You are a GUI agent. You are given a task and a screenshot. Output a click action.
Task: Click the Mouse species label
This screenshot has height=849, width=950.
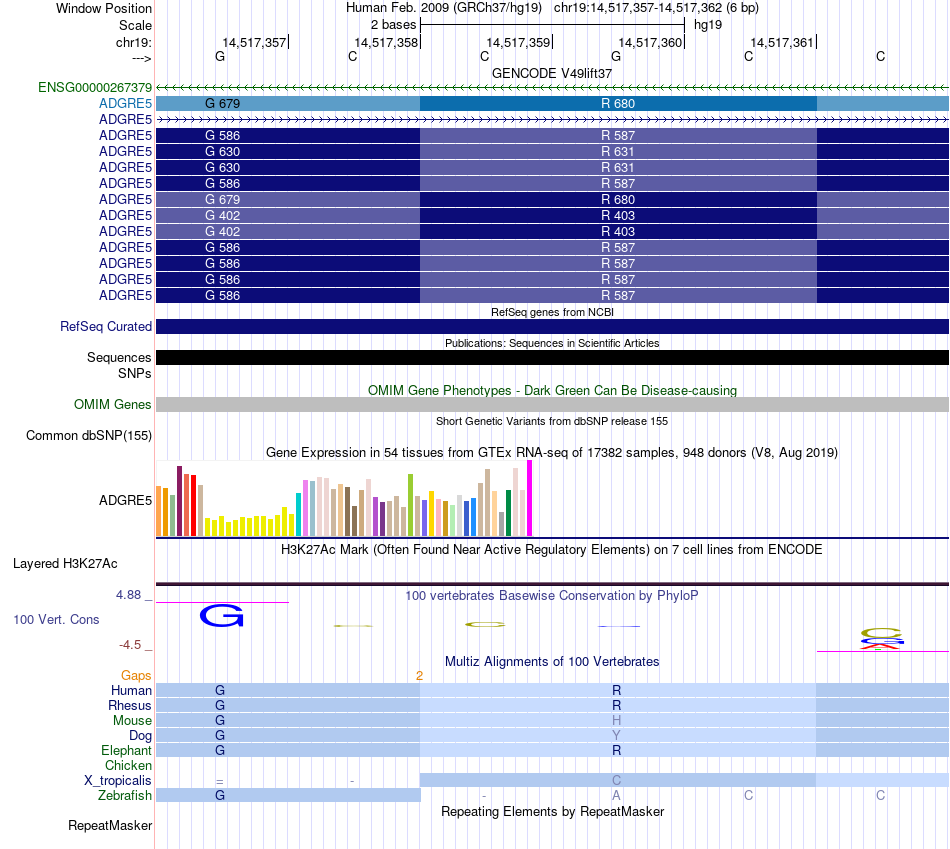point(132,721)
